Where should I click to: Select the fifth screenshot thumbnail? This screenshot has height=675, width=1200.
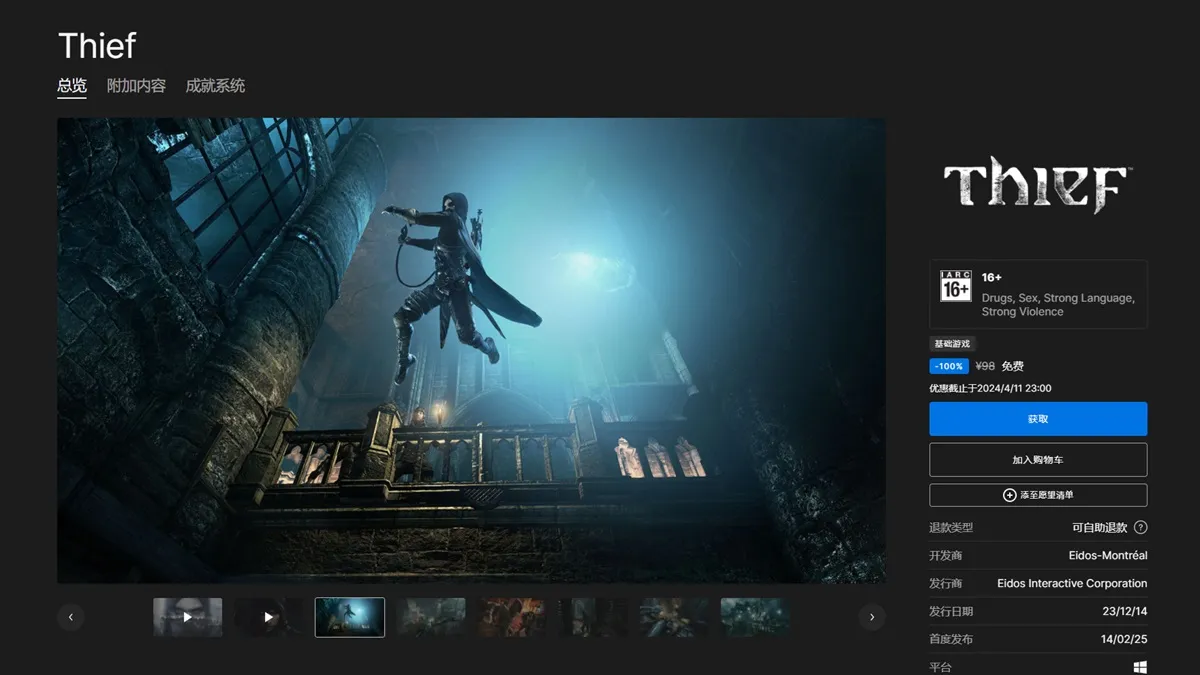pos(512,617)
